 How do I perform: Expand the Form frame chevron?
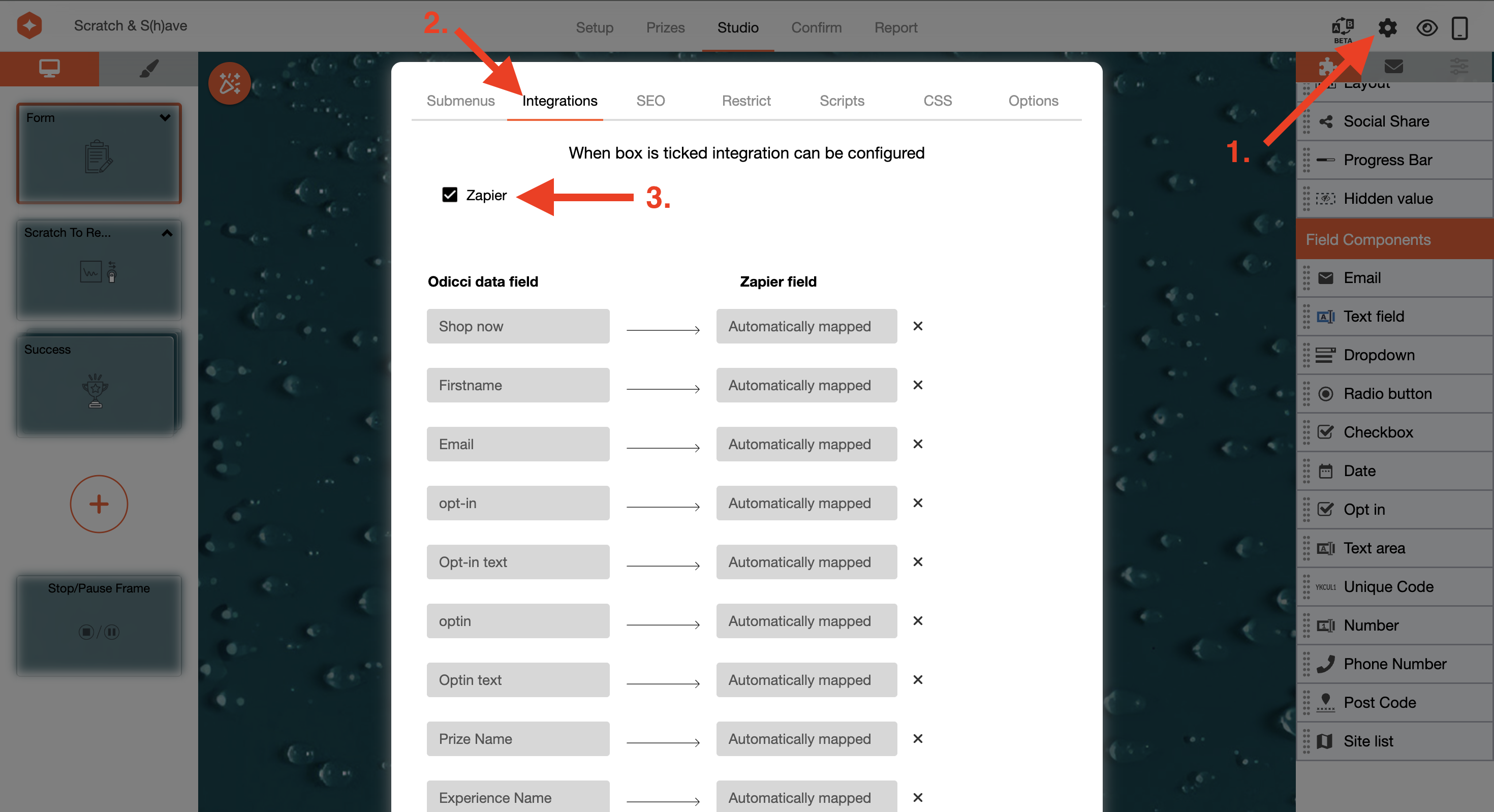point(165,118)
